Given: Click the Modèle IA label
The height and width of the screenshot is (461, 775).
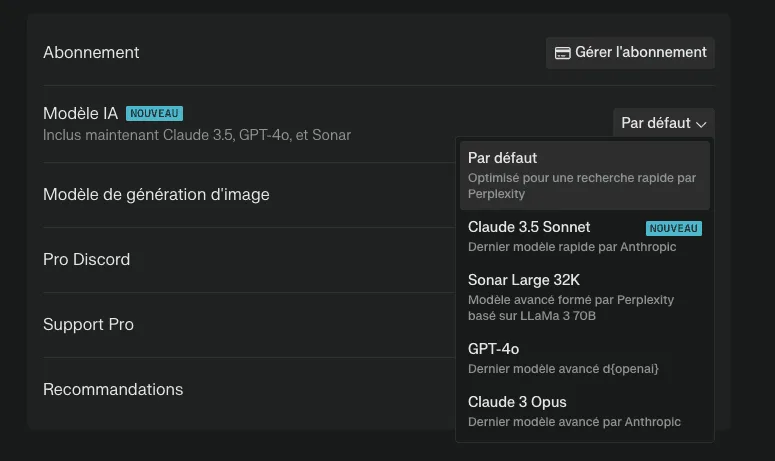Looking at the screenshot, I should point(81,113).
